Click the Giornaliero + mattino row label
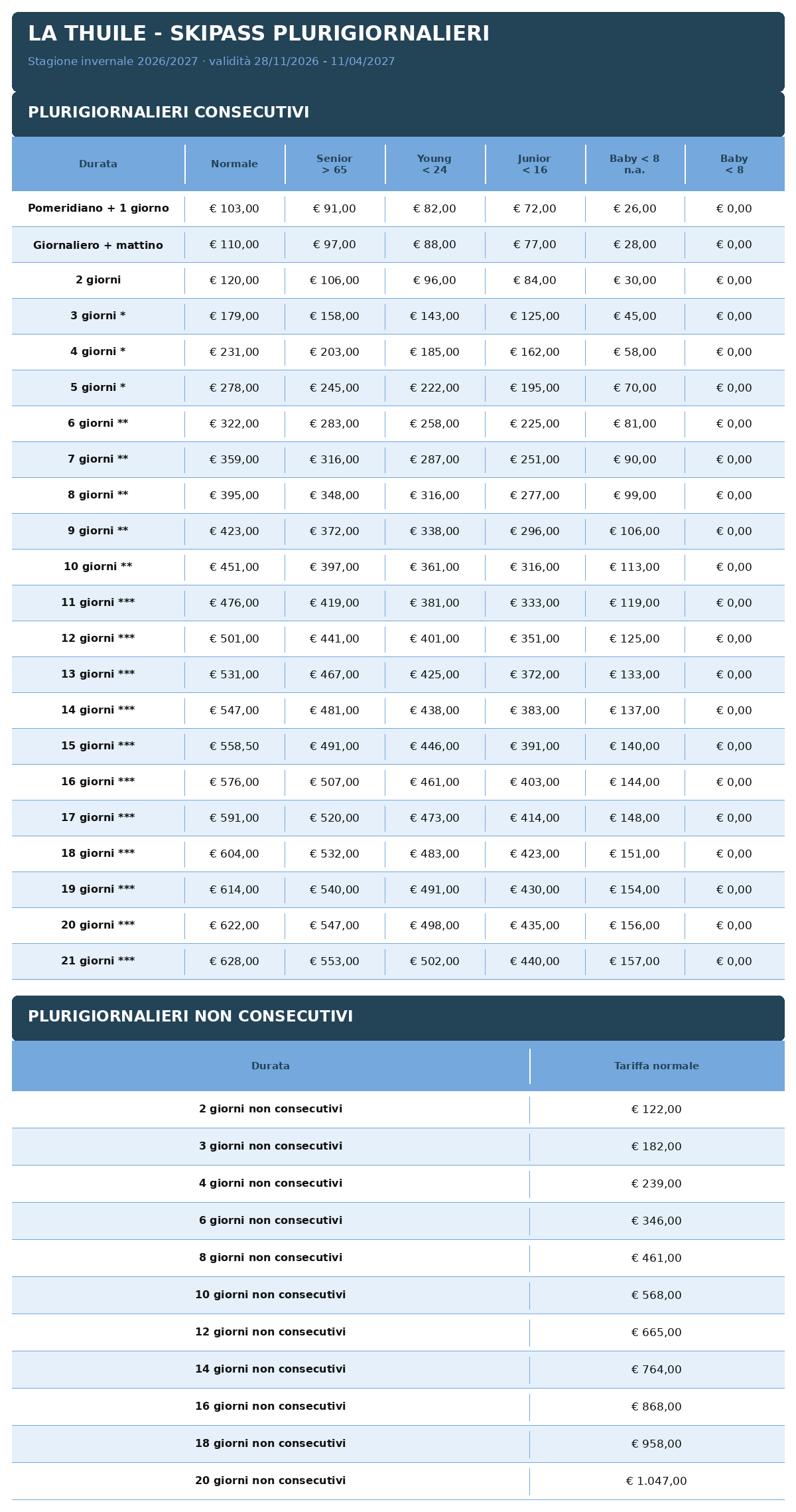 98,245
